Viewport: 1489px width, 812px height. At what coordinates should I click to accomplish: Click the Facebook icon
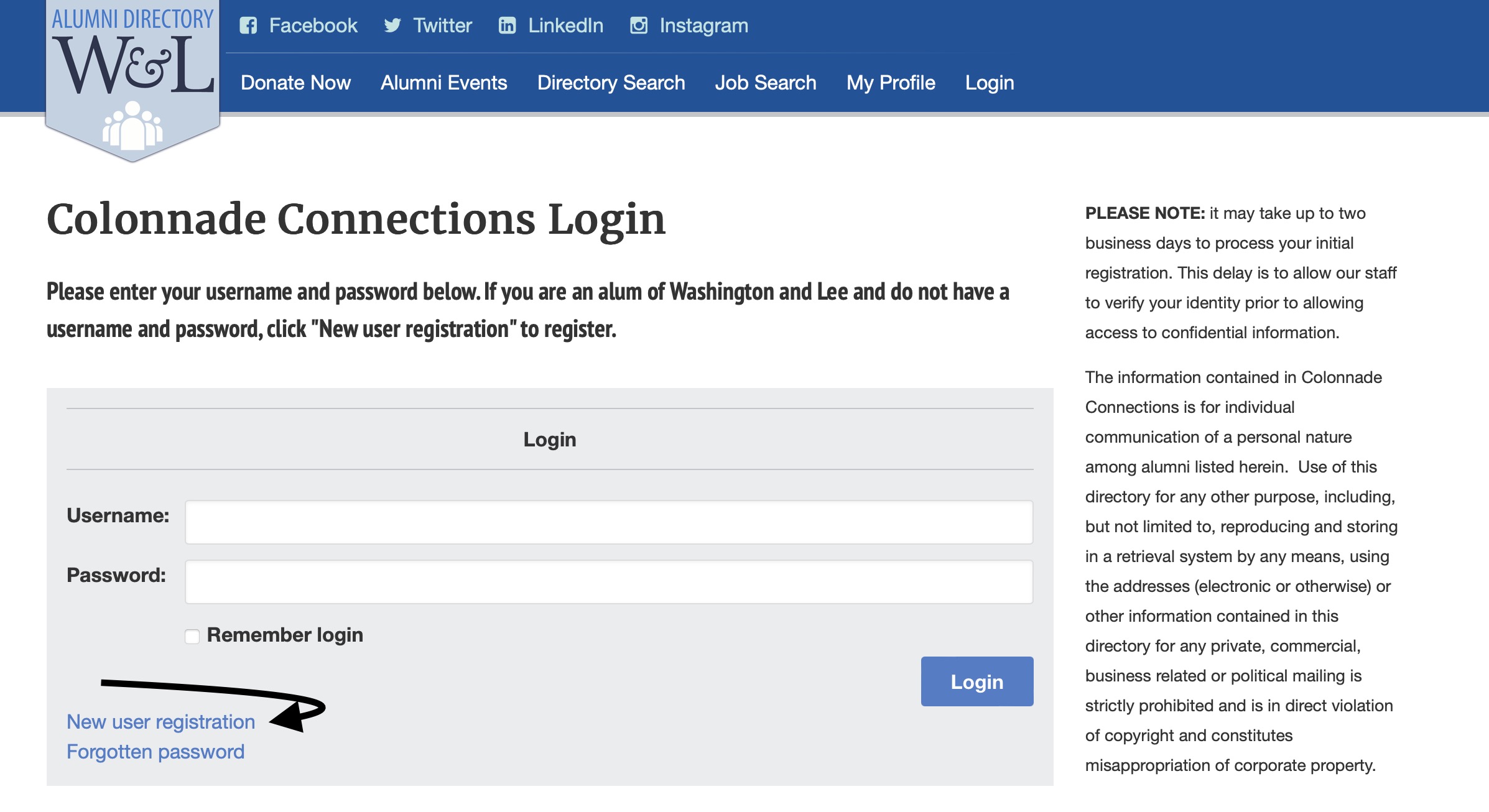pos(248,25)
